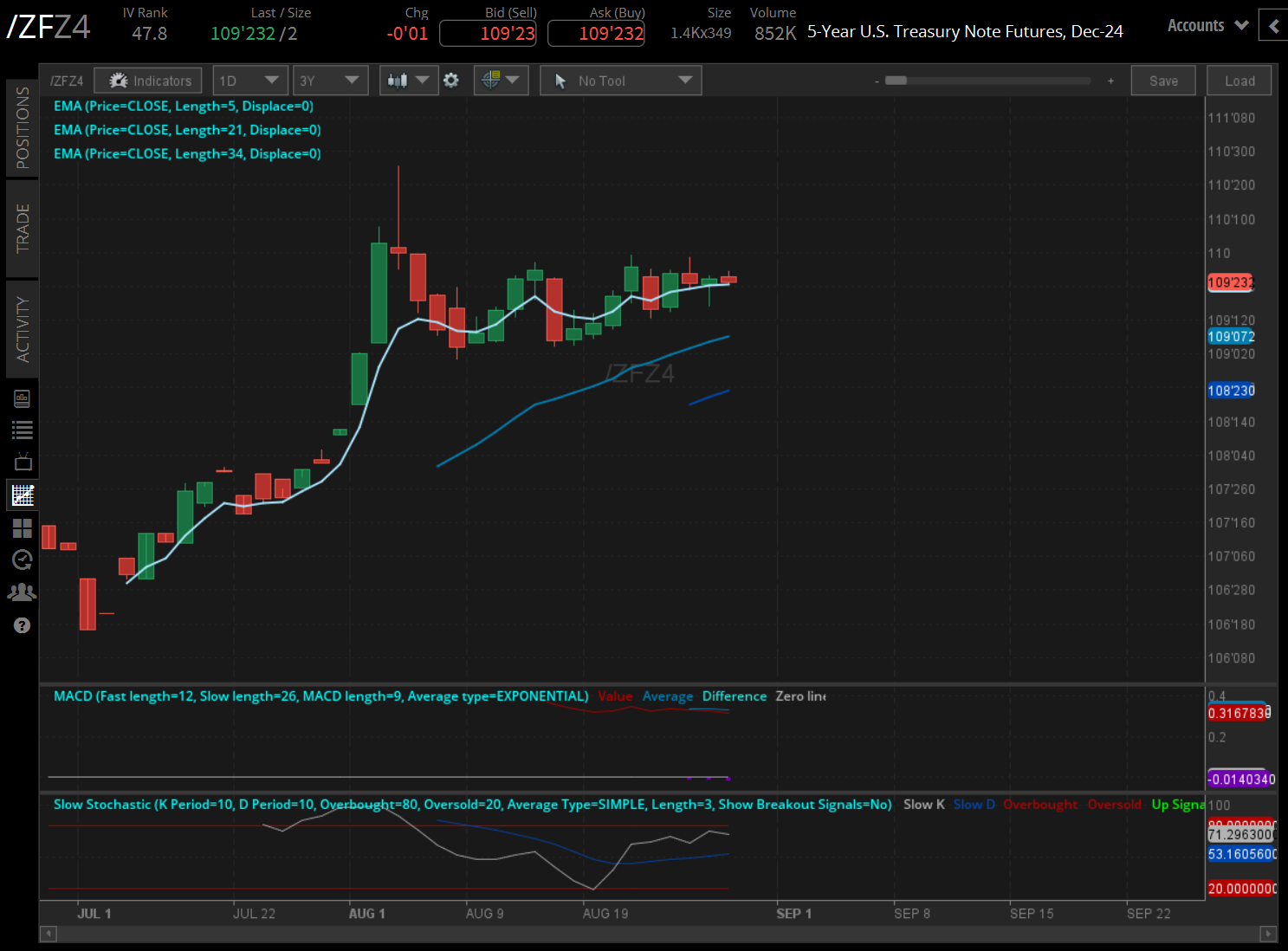Click the SEP 1 date axis label
Screen dimensions: 1288x951
tap(794, 914)
